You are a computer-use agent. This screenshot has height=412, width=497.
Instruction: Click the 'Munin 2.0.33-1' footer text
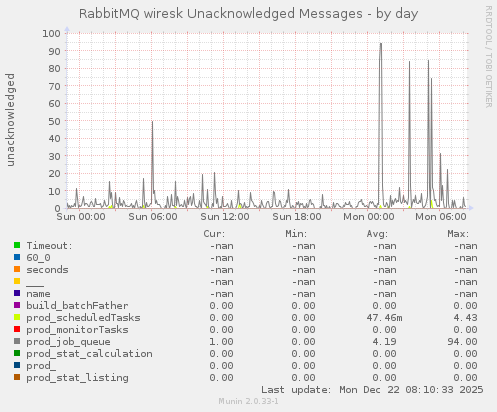point(249,401)
